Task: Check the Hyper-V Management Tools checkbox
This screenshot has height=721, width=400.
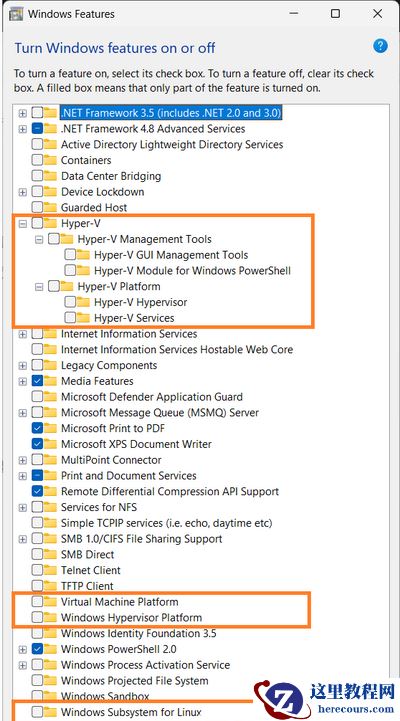Action: (54, 239)
